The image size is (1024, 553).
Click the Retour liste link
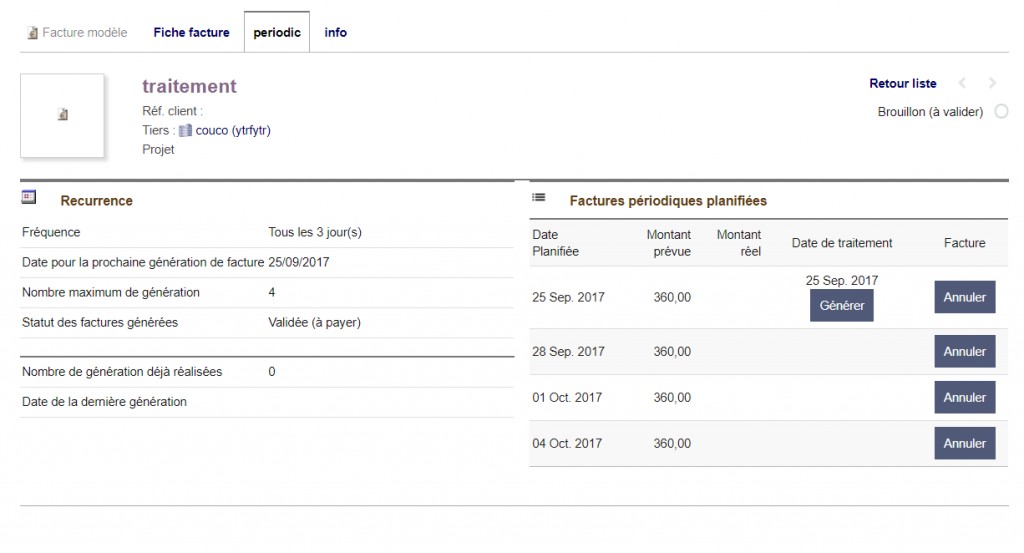tap(903, 84)
